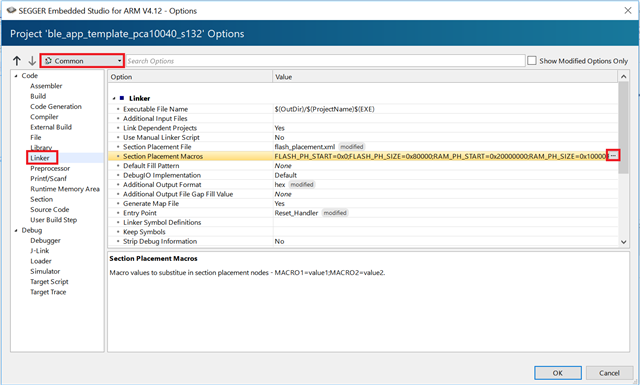Screen dimensions: 640x385
Task: Open the Common configuration dropdown
Action: tap(82, 61)
